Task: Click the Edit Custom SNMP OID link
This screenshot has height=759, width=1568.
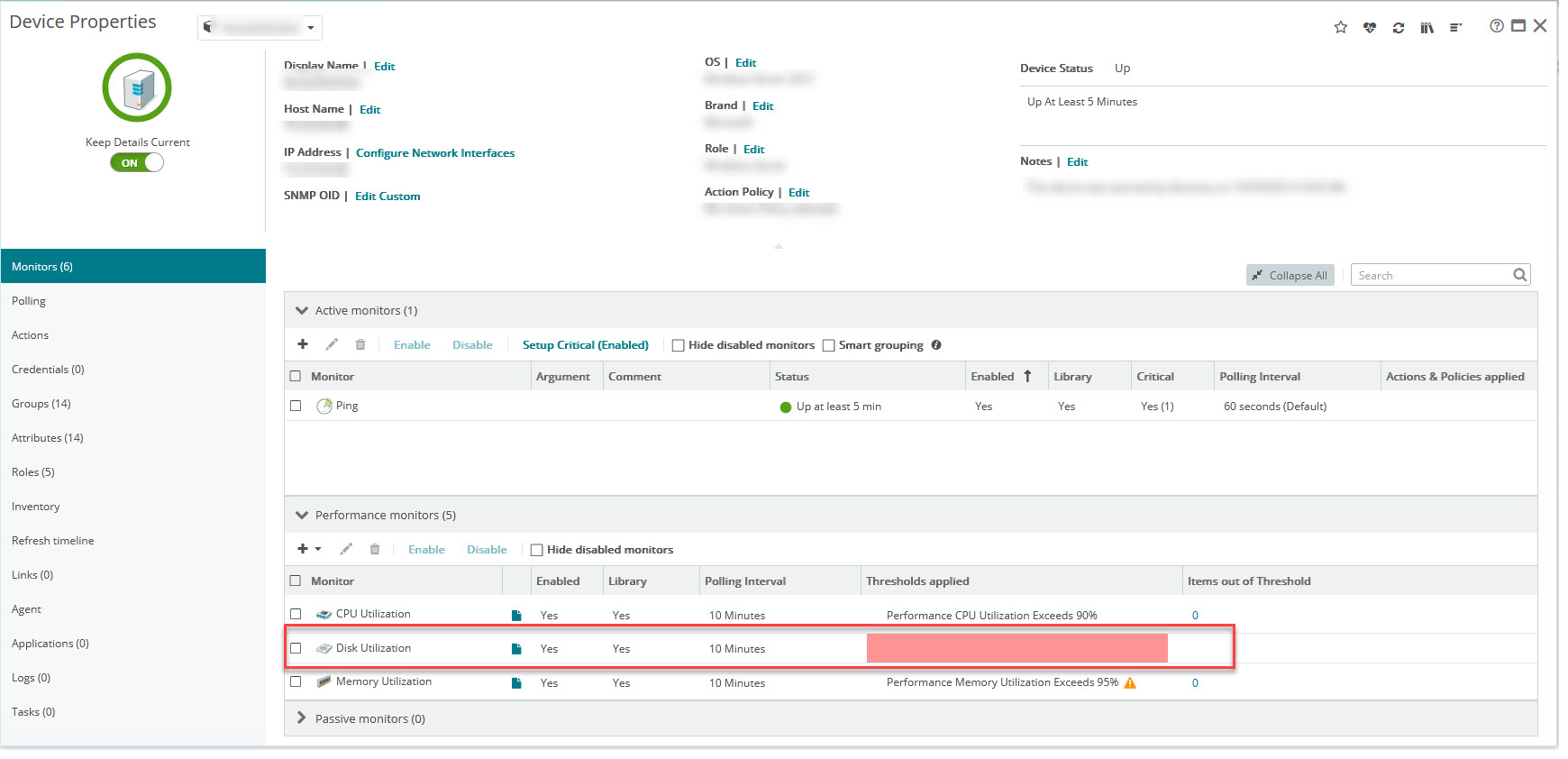Action: [x=387, y=197]
